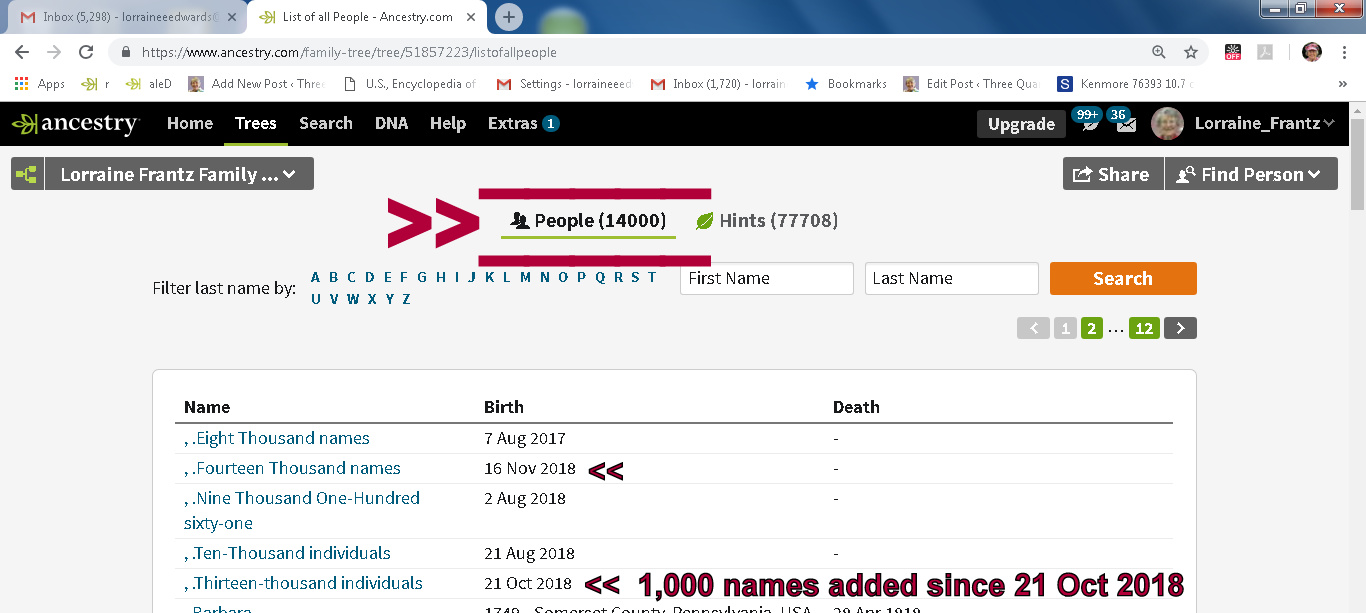Open the Trees menu
The height and width of the screenshot is (613, 1366).
(255, 123)
